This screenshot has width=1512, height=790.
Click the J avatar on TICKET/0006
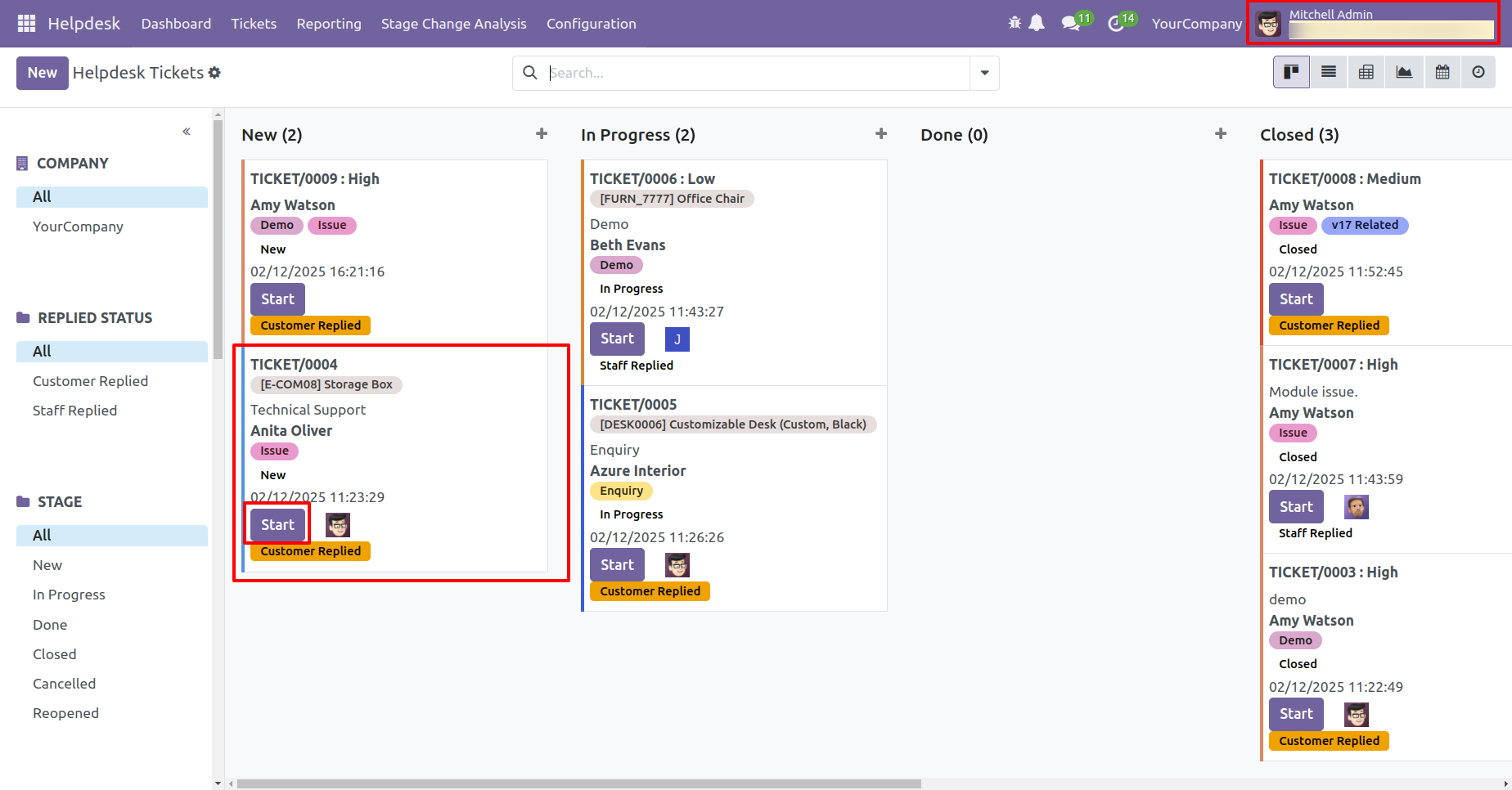coord(677,339)
